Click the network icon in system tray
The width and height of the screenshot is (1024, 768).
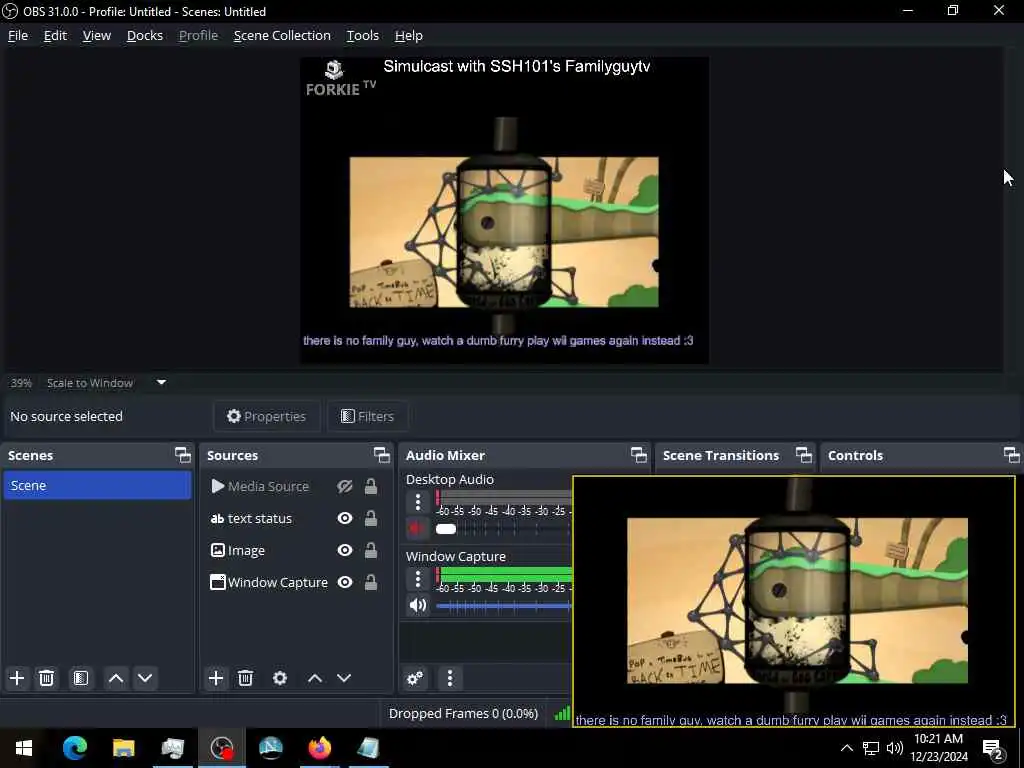pyautogui.click(x=871, y=748)
